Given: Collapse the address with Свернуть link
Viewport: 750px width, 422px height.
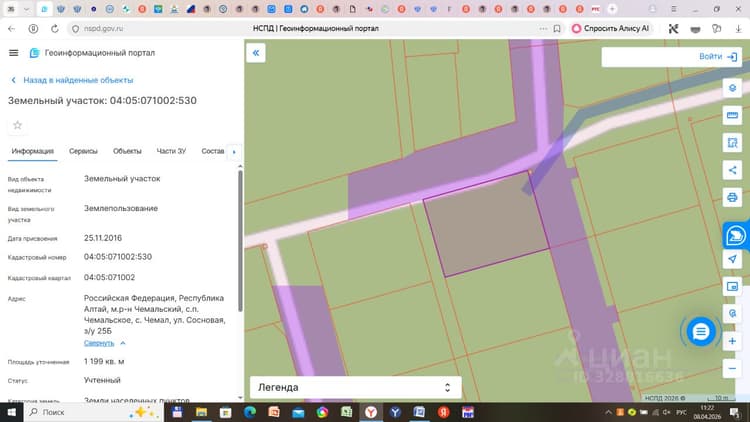Looking at the screenshot, I should pos(99,343).
